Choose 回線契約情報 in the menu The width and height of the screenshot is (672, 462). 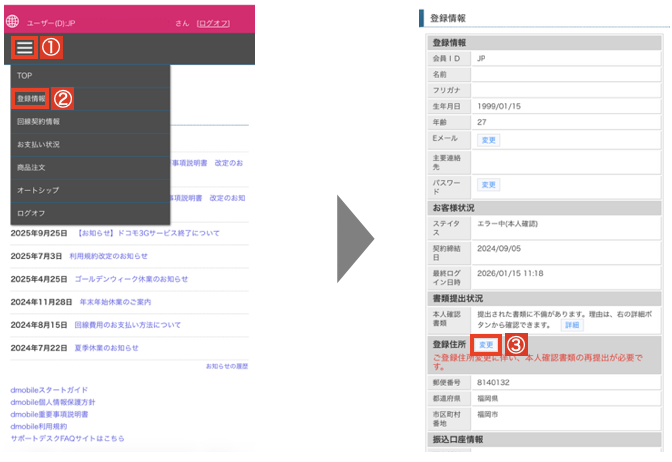[39, 122]
